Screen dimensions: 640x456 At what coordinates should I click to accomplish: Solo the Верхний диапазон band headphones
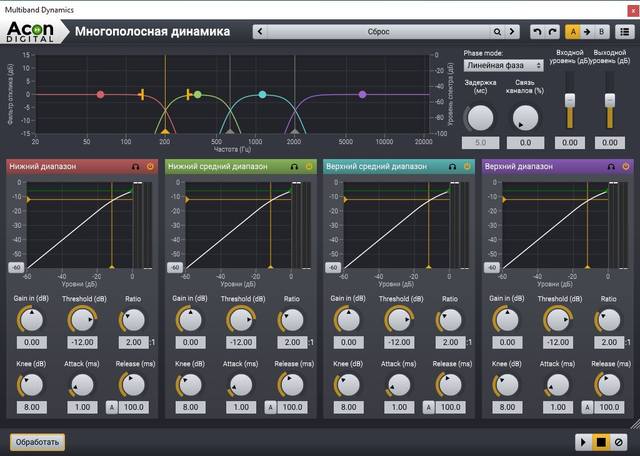point(611,167)
